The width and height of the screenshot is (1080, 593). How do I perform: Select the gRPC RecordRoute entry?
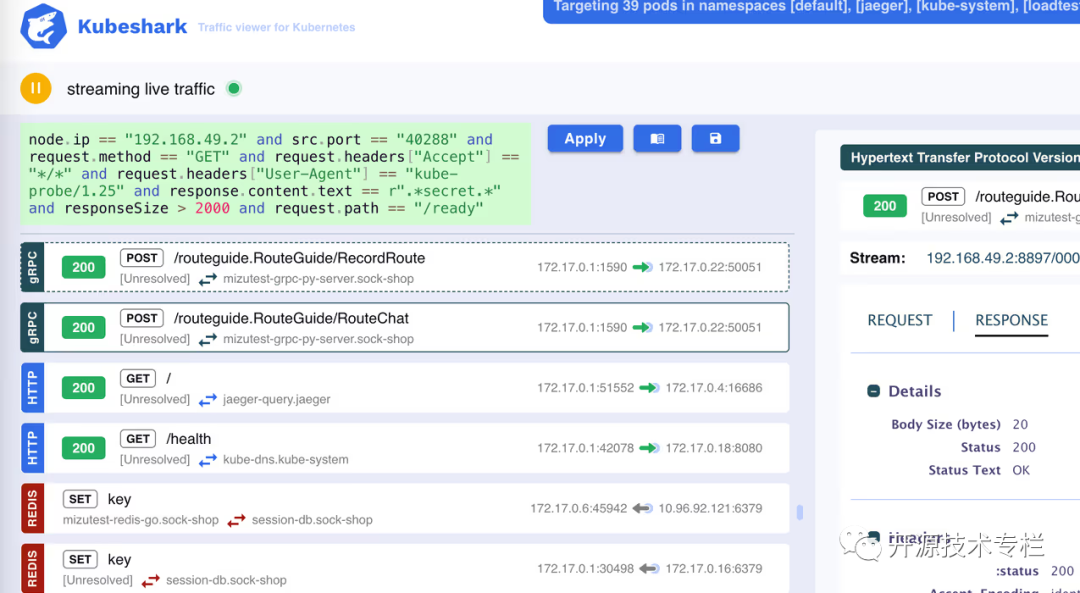point(405,267)
